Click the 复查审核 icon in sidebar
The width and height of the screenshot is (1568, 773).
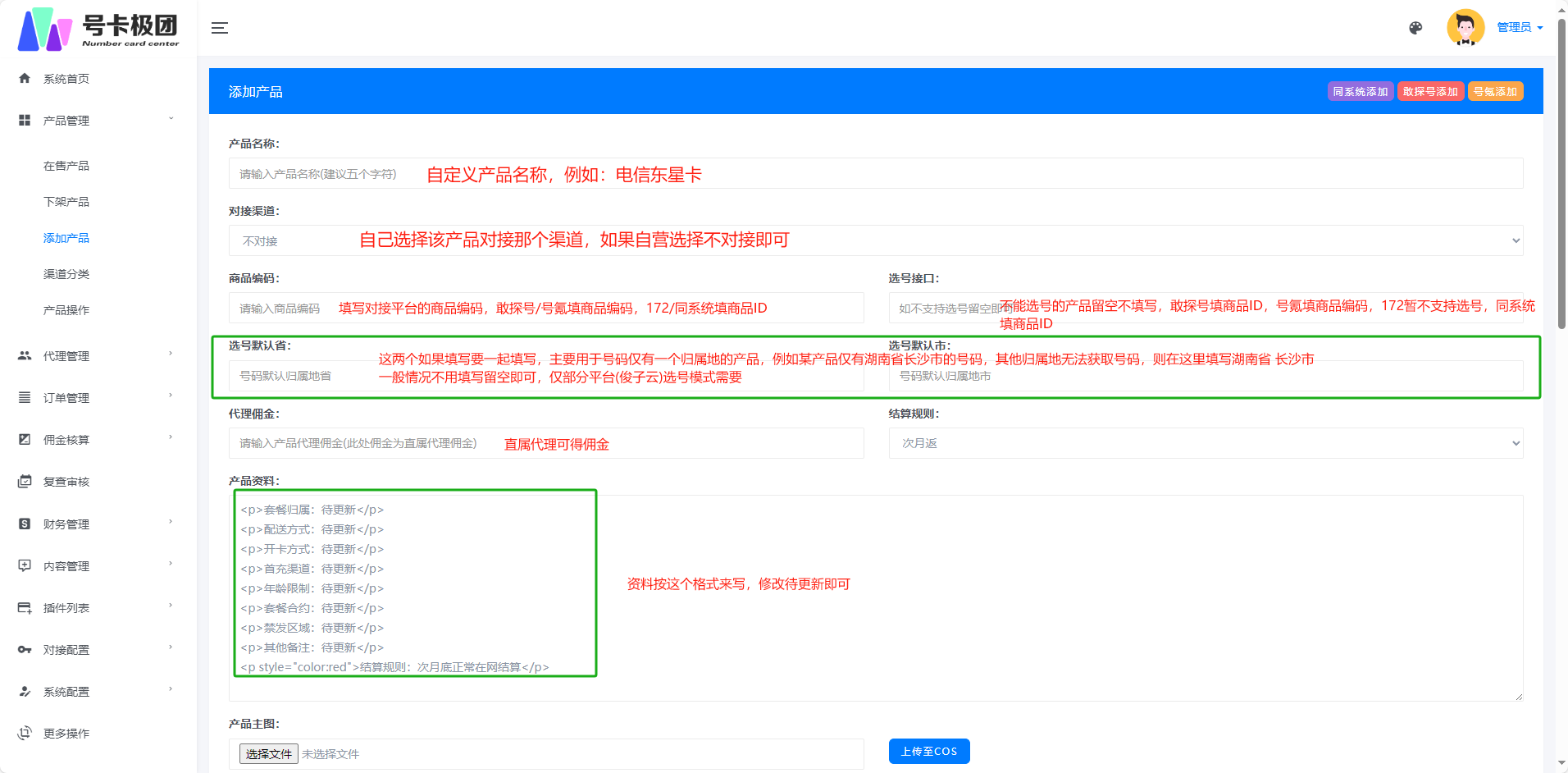click(25, 482)
